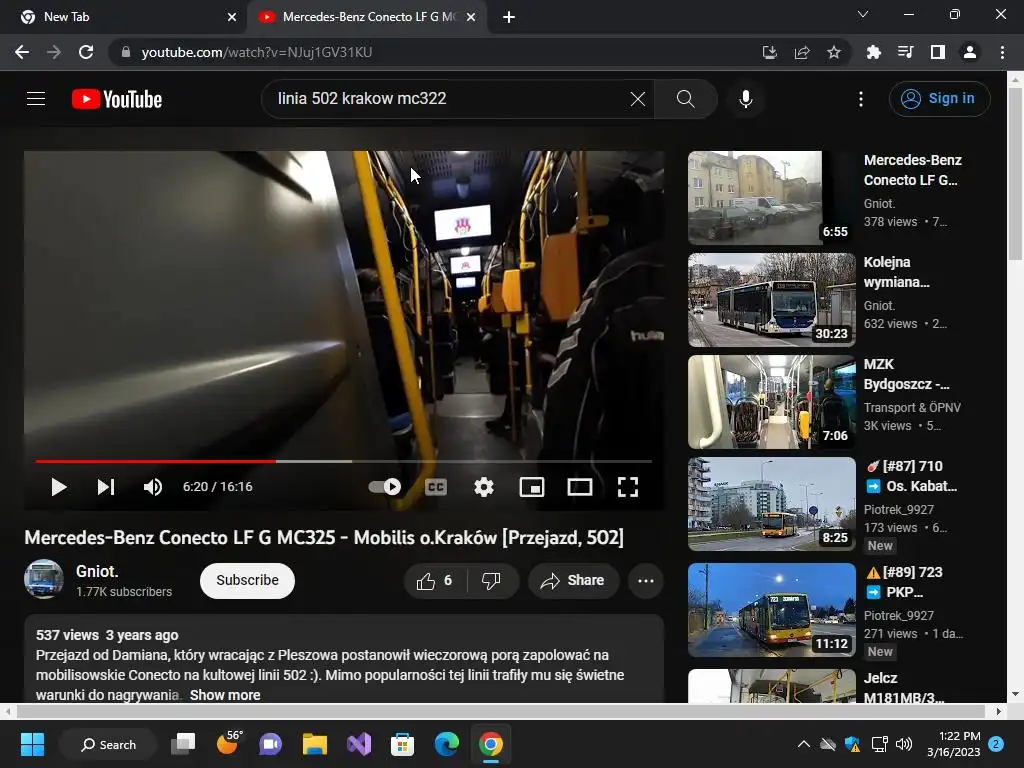1024x768 pixels.
Task: Open the Kolejna wymiana video title
Action: click(x=897, y=272)
